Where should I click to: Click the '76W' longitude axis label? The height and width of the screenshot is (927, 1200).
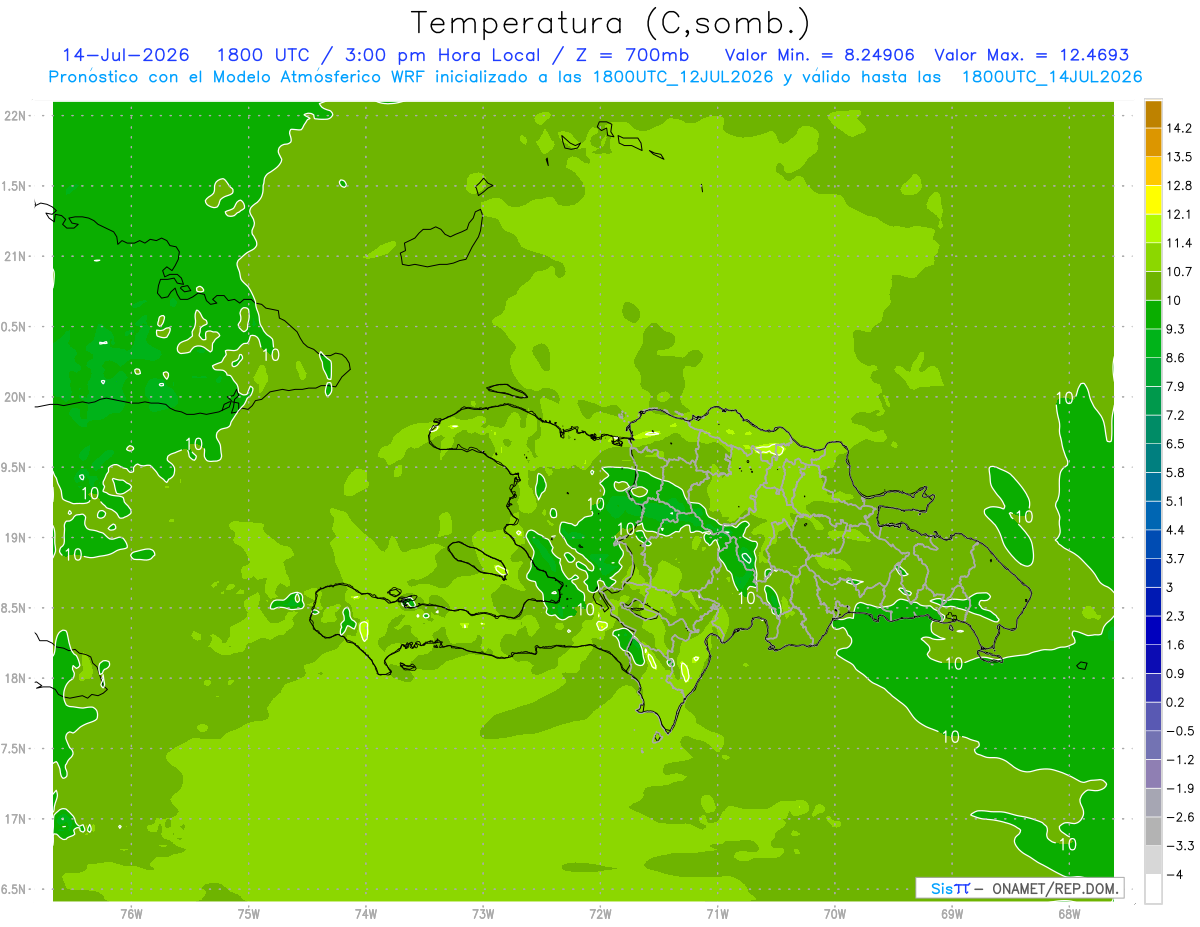[x=131, y=914]
